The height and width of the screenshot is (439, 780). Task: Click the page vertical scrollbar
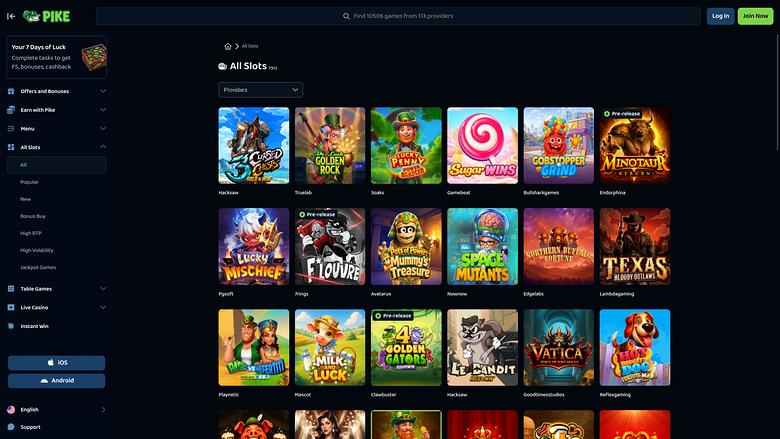(x=777, y=91)
